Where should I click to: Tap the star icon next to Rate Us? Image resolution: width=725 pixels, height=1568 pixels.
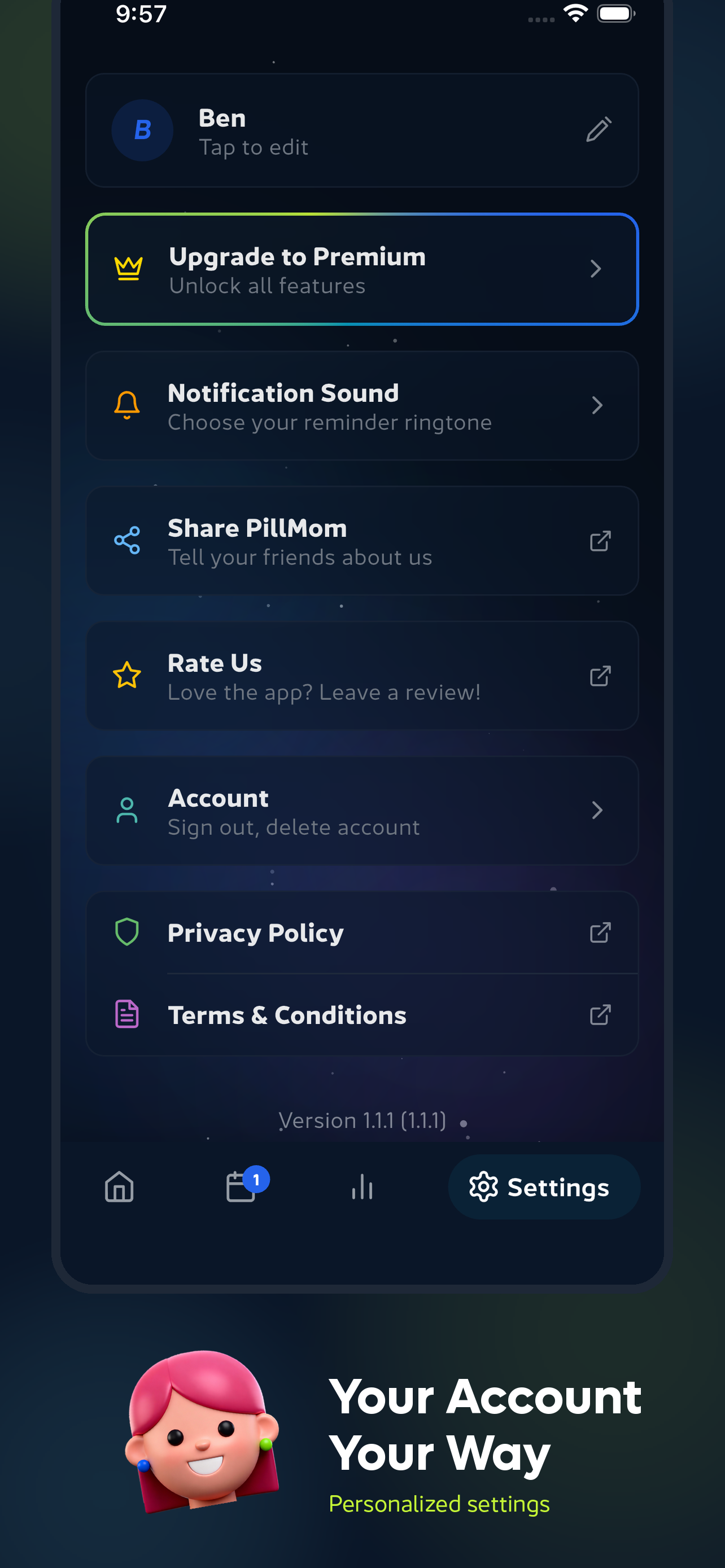coord(126,676)
